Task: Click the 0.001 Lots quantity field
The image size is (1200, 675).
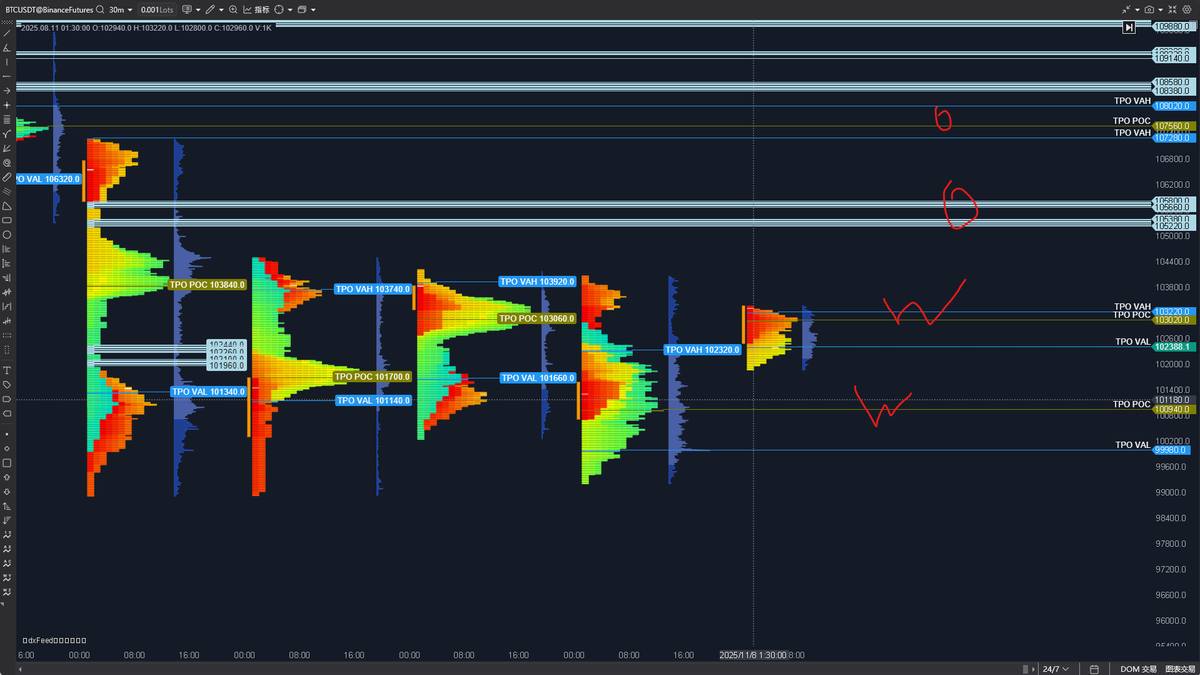Action: tap(157, 10)
